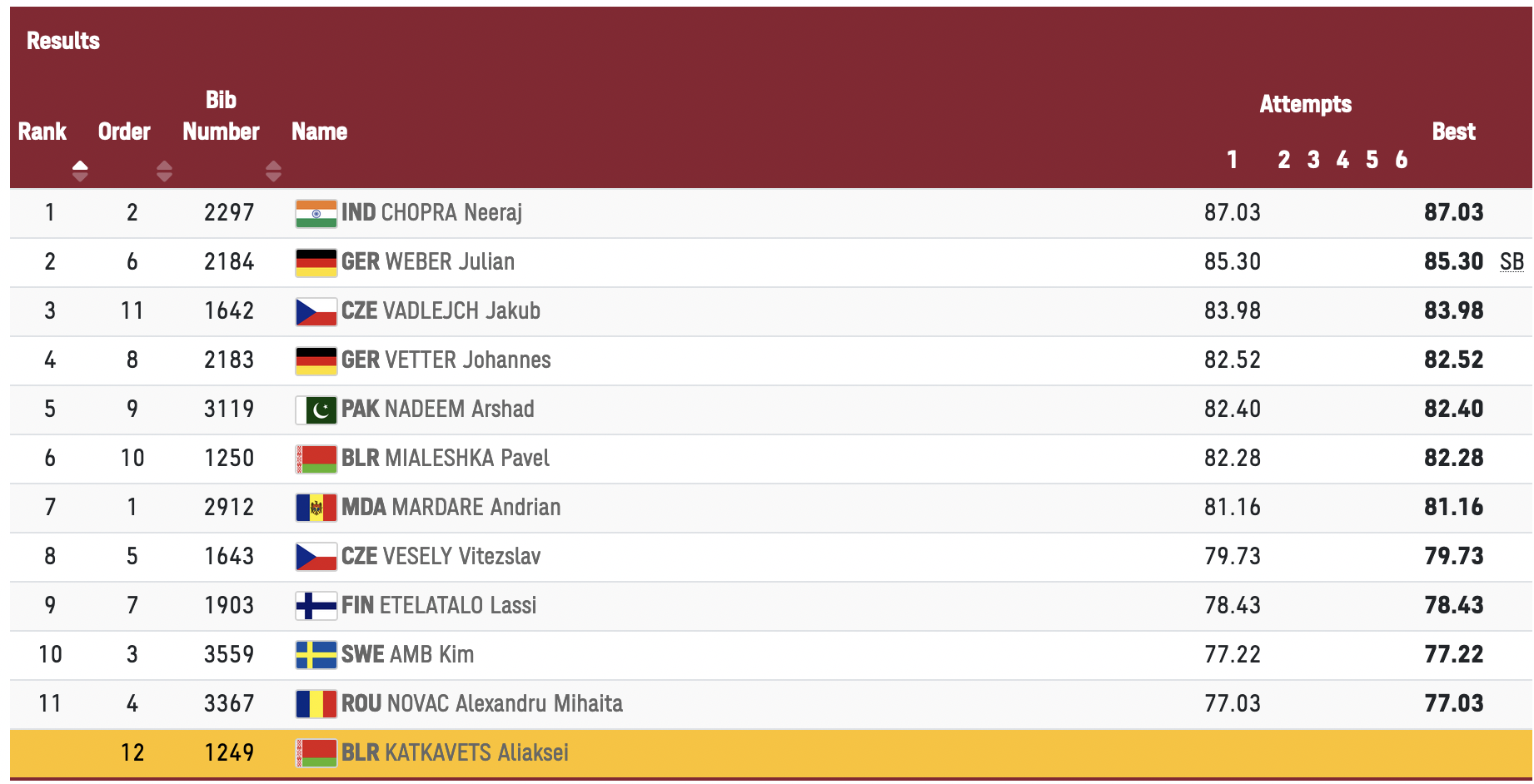Click the Rank column header

[42, 131]
